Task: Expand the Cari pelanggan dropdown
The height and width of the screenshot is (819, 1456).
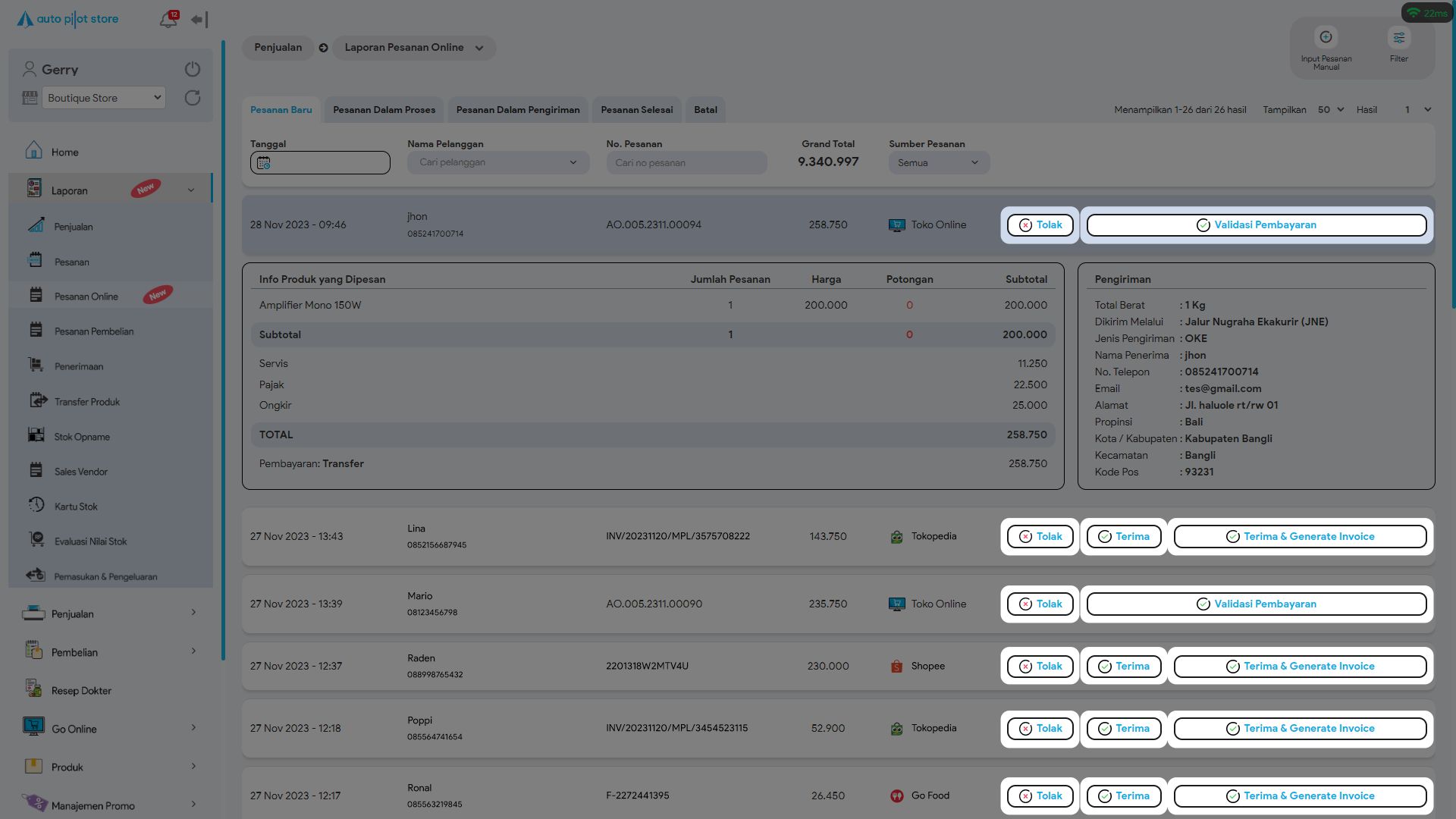Action: (497, 163)
